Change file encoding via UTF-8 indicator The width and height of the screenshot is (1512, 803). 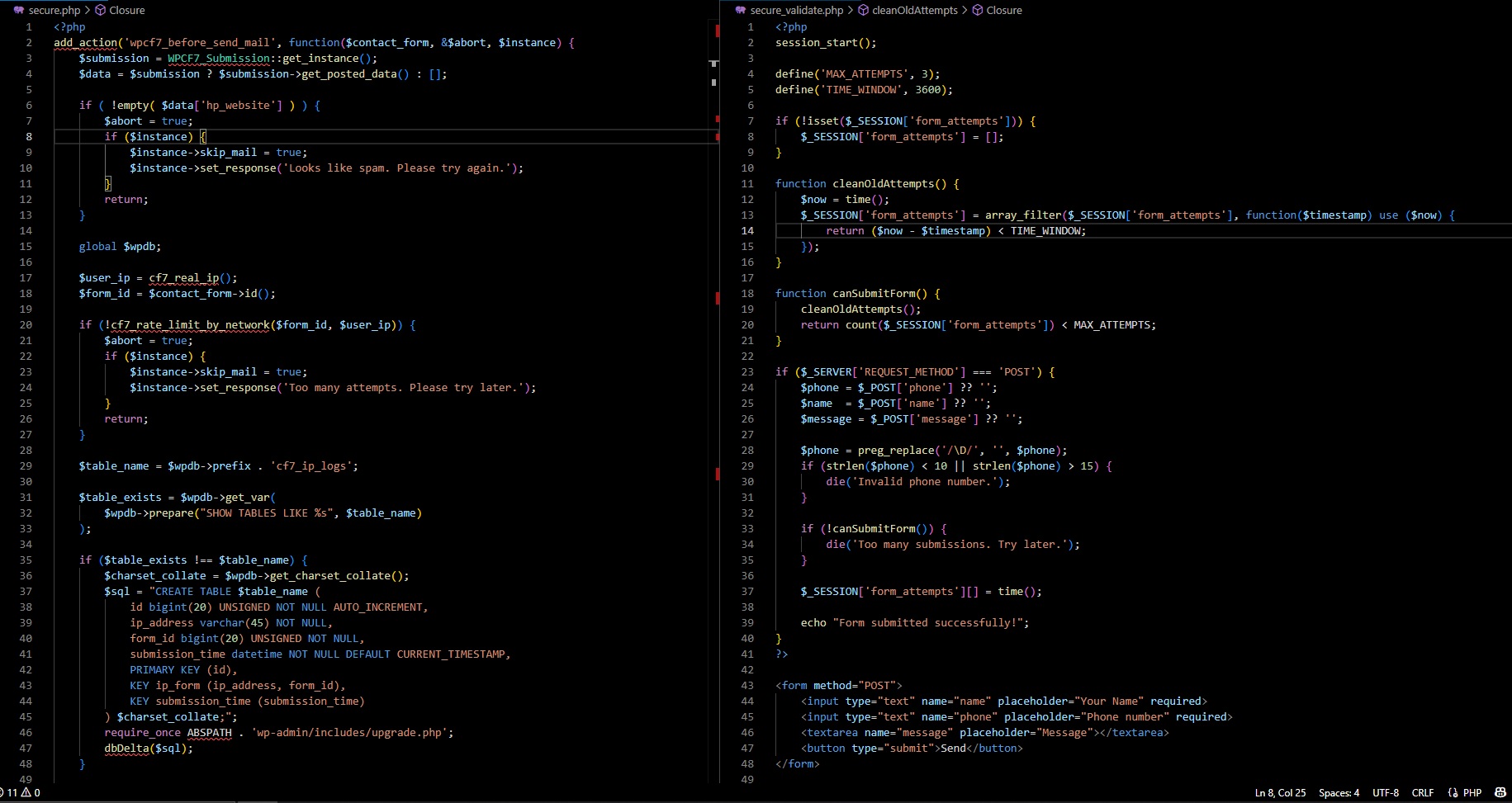coord(1385,792)
